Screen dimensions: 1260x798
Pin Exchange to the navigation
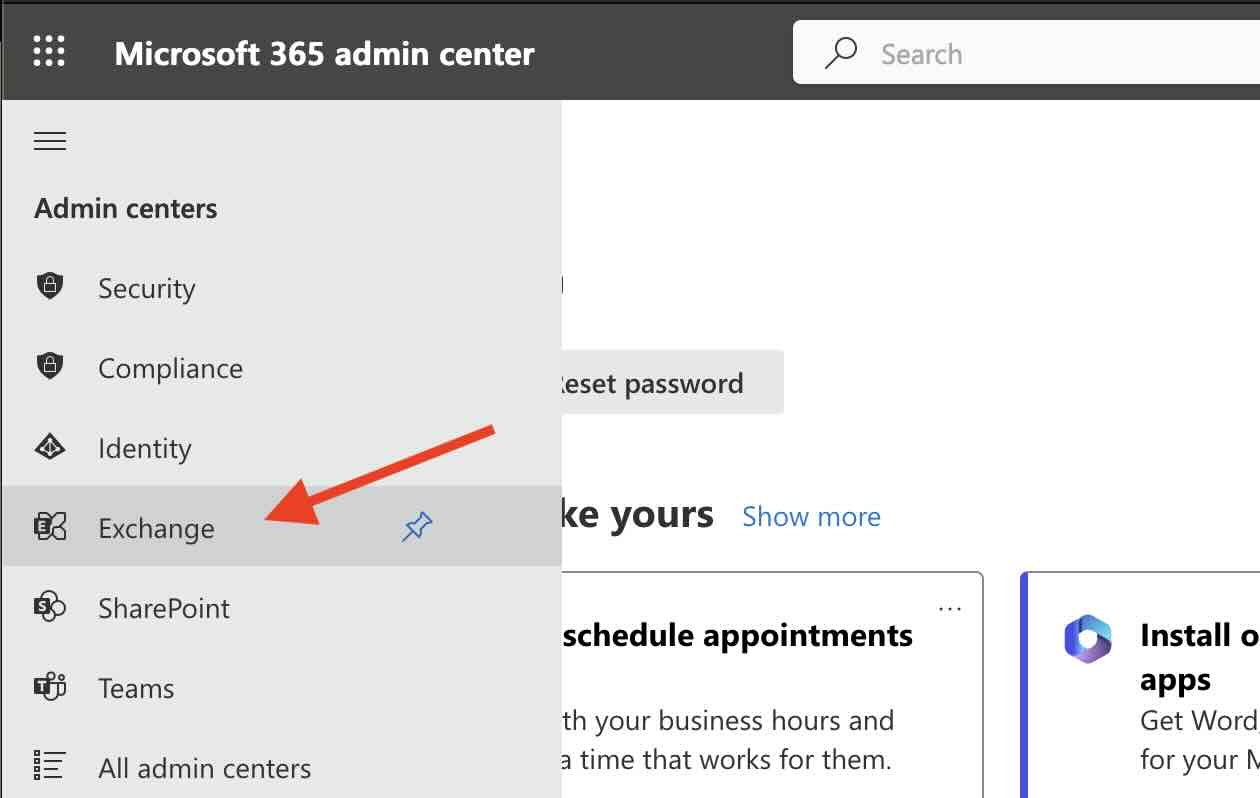pyautogui.click(x=418, y=526)
